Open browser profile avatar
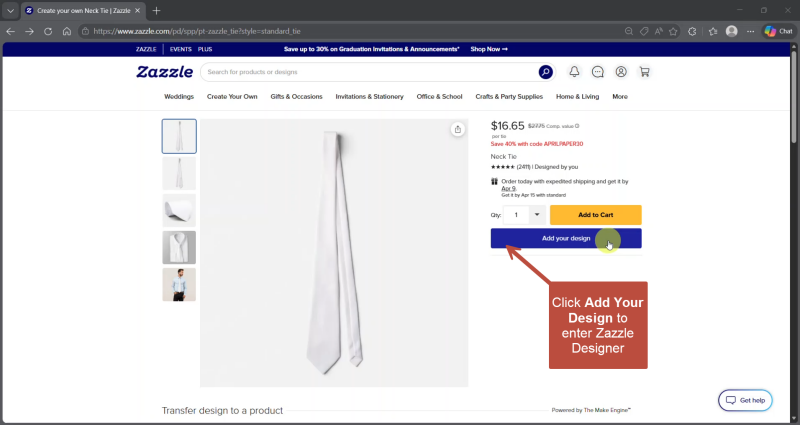The height and width of the screenshot is (425, 800). click(x=732, y=32)
